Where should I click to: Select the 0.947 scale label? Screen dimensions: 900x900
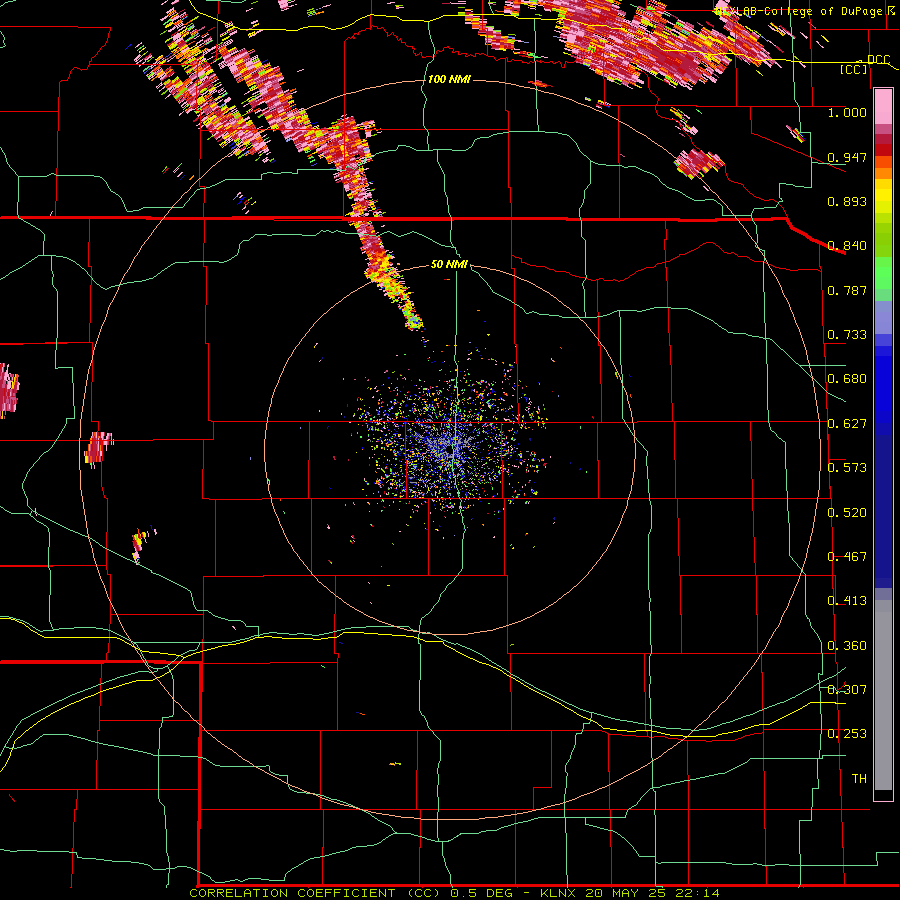847,157
